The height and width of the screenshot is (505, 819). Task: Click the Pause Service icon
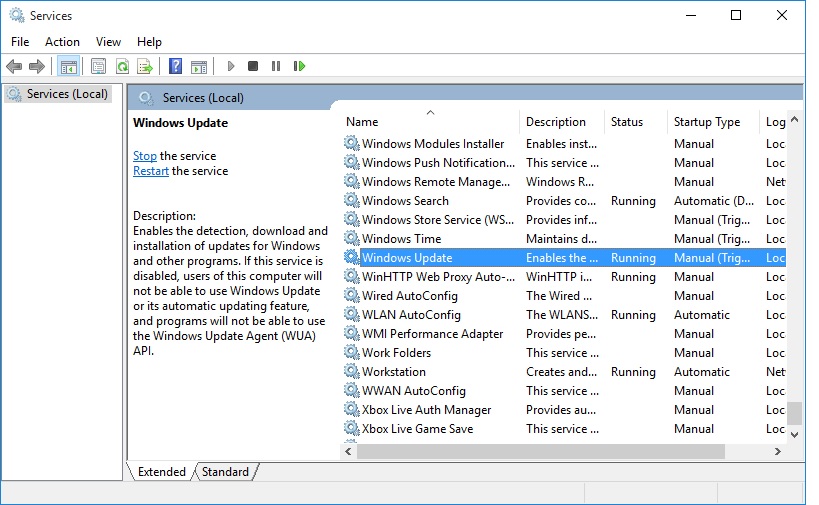coord(276,66)
